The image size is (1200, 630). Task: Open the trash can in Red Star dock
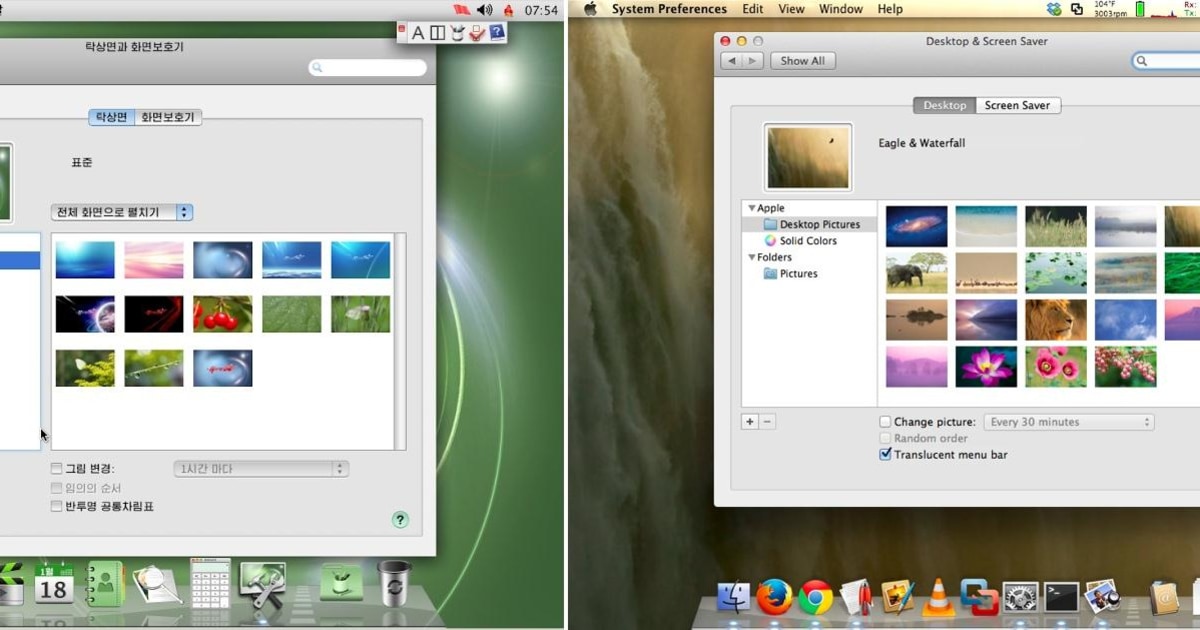point(393,583)
